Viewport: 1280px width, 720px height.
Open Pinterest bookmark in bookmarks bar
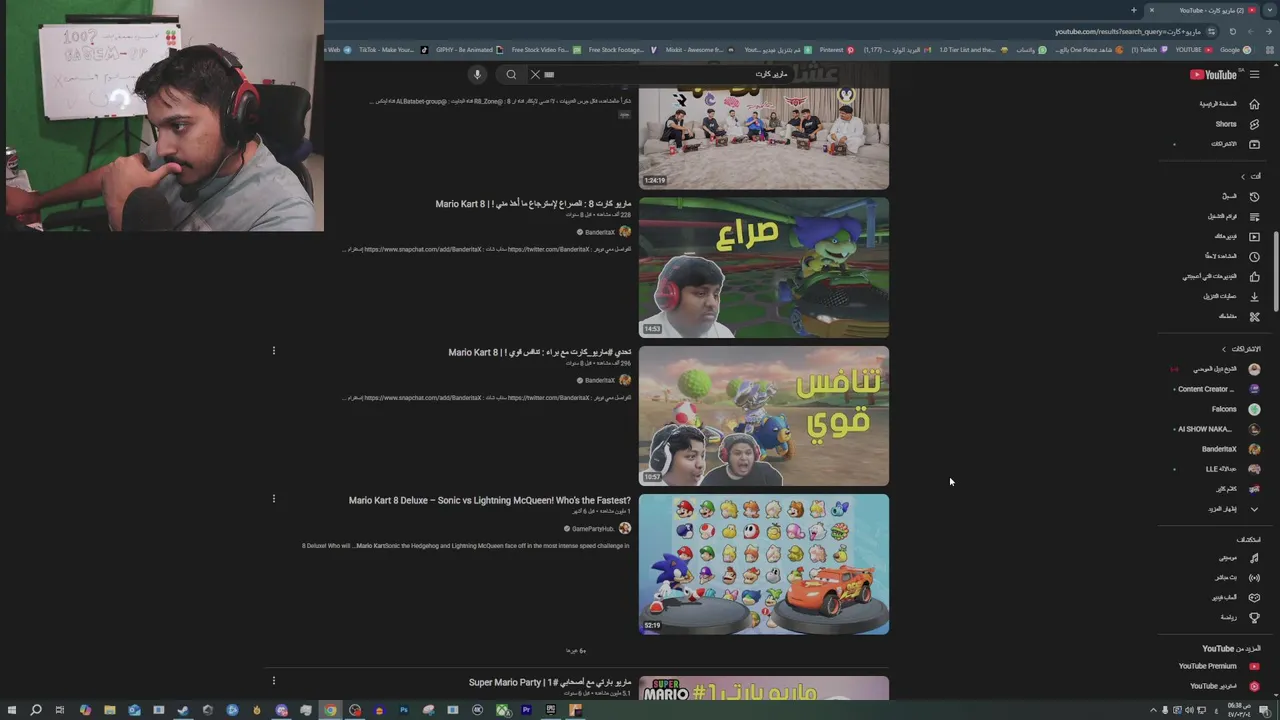(x=836, y=50)
